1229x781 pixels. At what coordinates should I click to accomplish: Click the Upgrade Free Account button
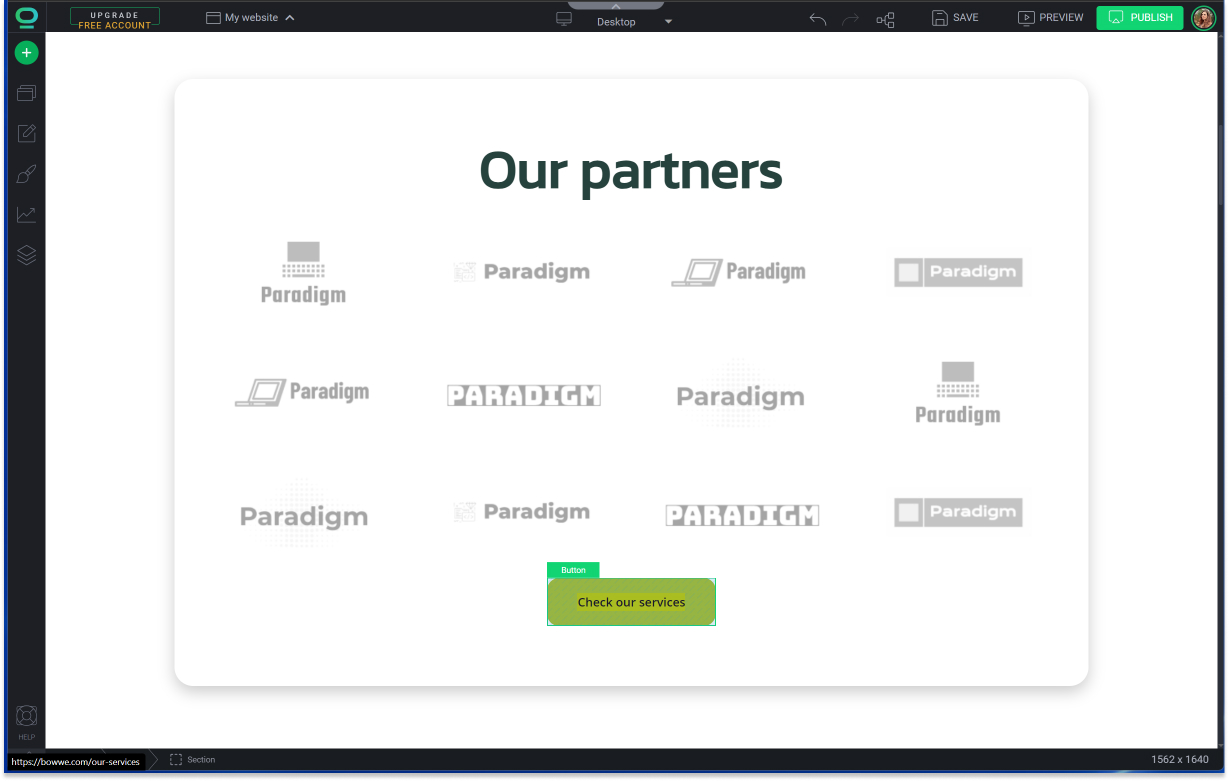115,18
